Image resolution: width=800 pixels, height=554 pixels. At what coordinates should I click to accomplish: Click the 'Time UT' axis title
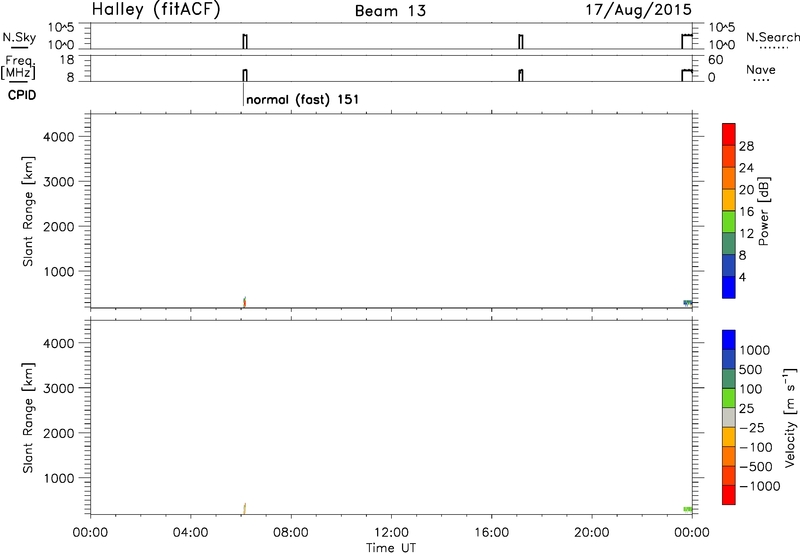pos(391,548)
